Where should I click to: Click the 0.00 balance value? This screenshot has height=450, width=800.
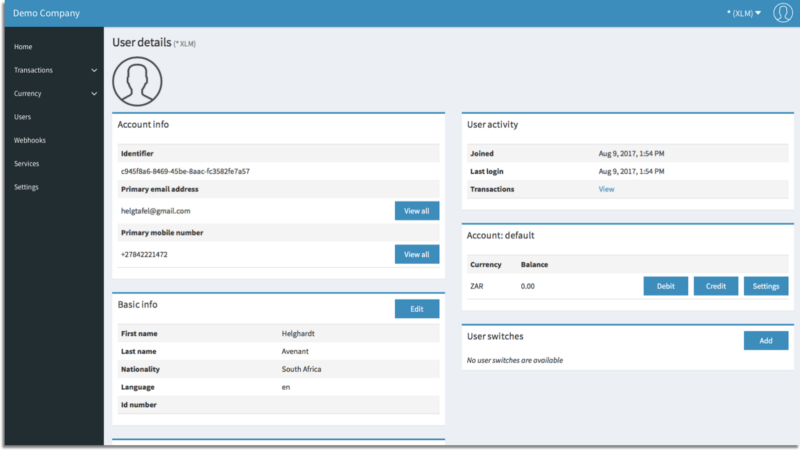[528, 286]
